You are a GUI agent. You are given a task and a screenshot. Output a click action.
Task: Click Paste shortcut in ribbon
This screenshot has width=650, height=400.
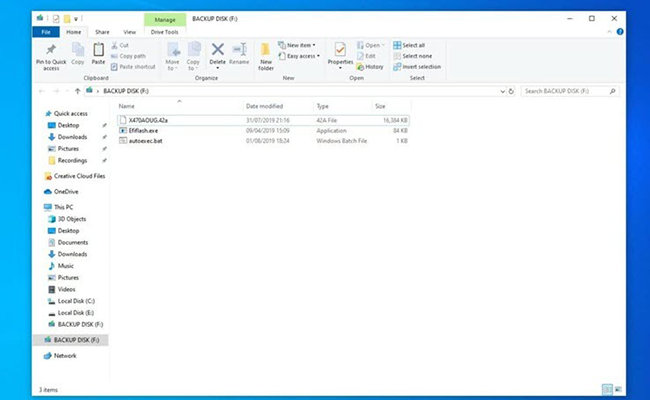pos(133,67)
